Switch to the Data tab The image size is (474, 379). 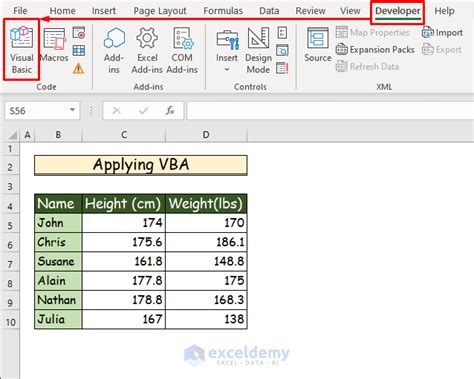pos(269,11)
